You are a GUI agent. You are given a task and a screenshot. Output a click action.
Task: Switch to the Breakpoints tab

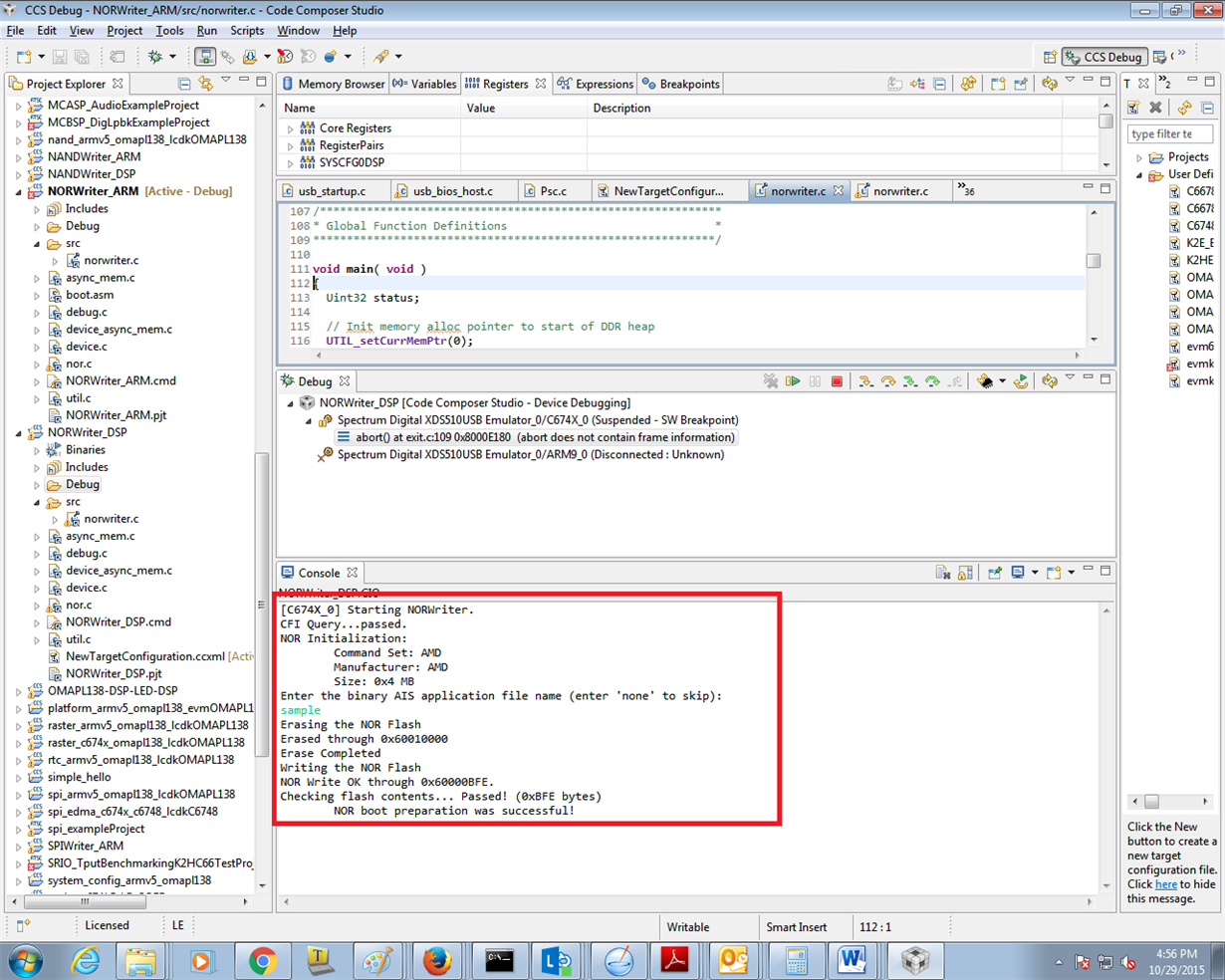coord(680,84)
